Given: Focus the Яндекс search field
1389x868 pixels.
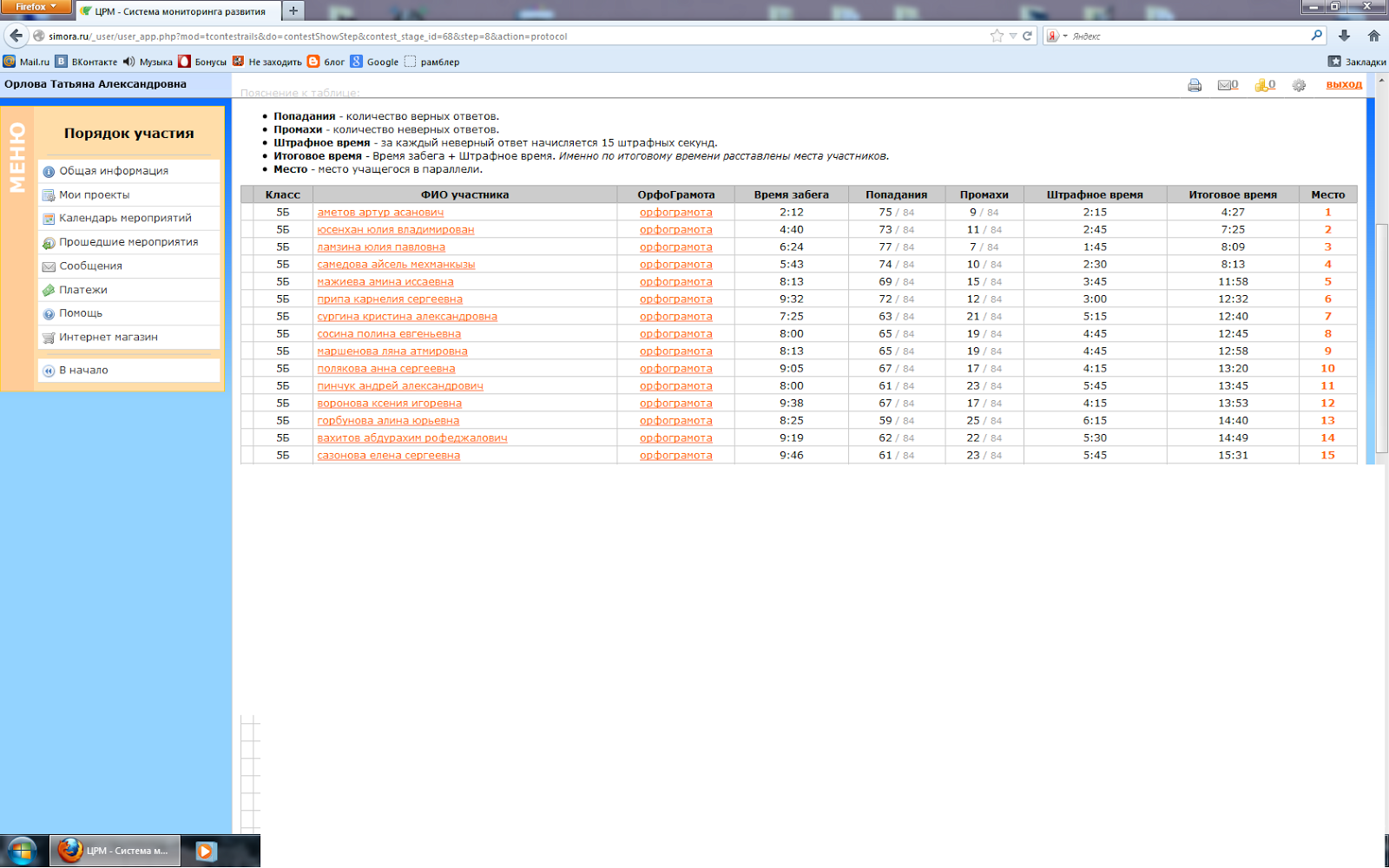Looking at the screenshot, I should coord(1189,36).
